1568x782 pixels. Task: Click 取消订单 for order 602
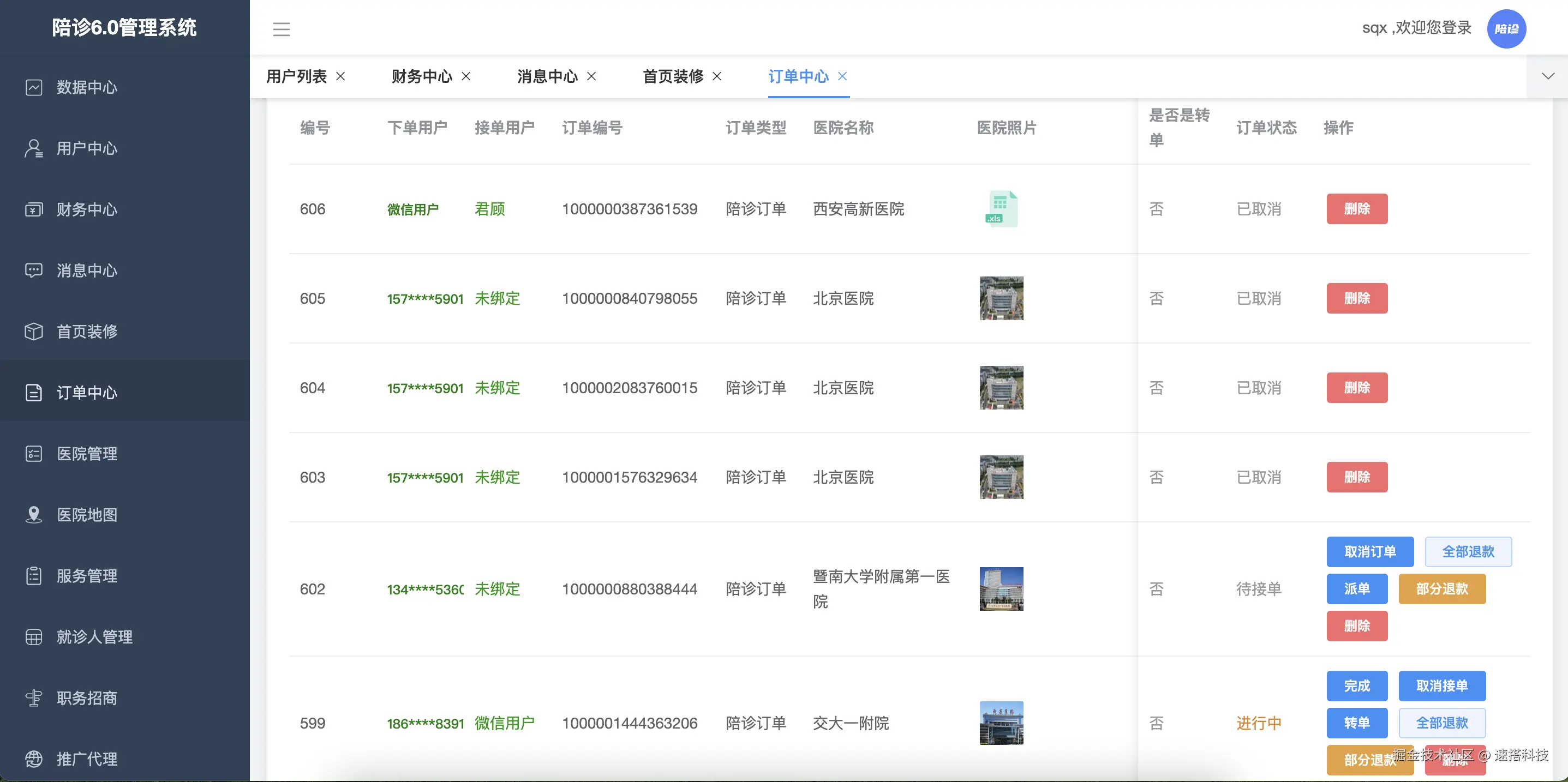1370,551
